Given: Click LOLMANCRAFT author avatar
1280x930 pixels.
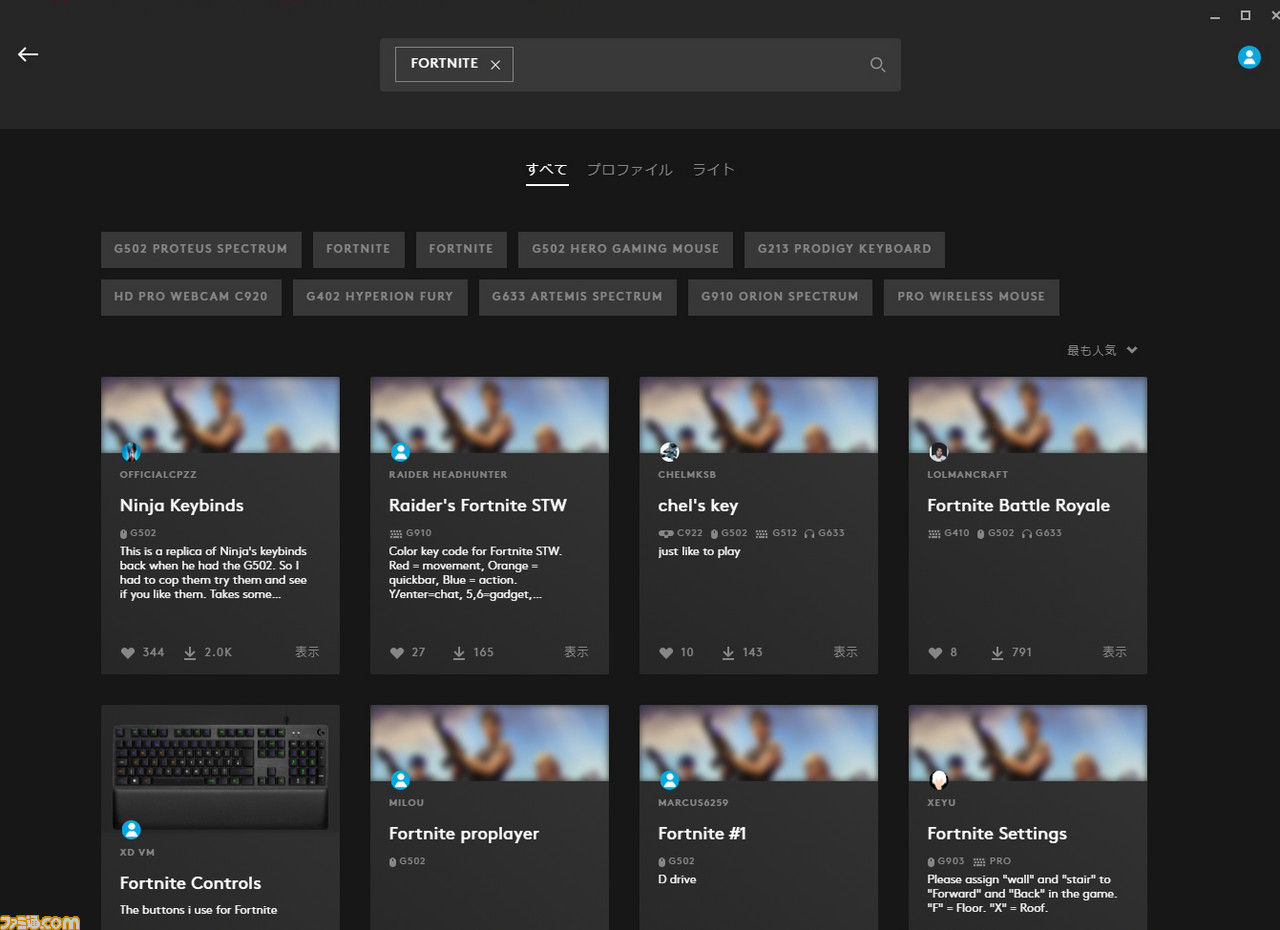Looking at the screenshot, I should 938,452.
